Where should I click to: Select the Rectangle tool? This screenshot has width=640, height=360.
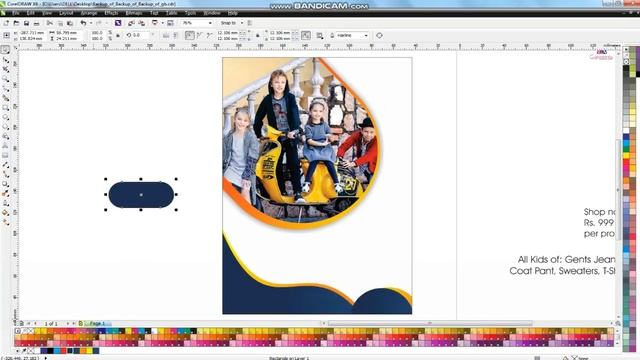[x=5, y=108]
